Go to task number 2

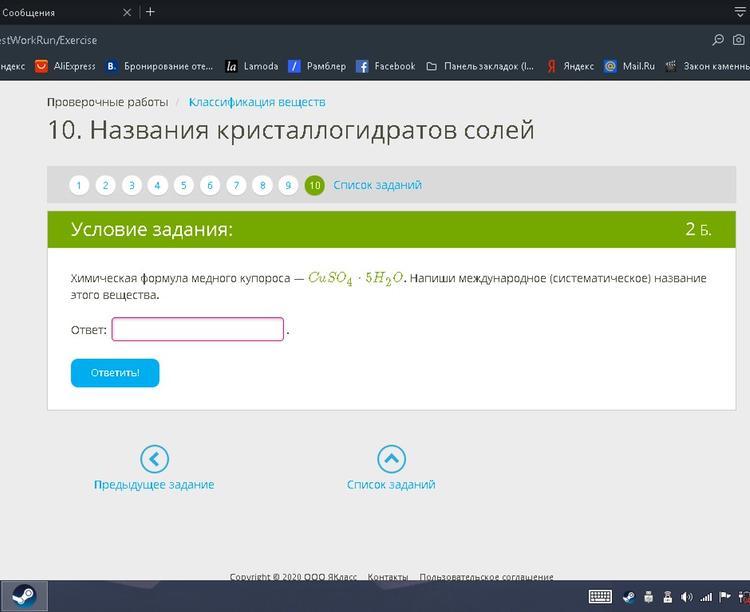coord(105,185)
